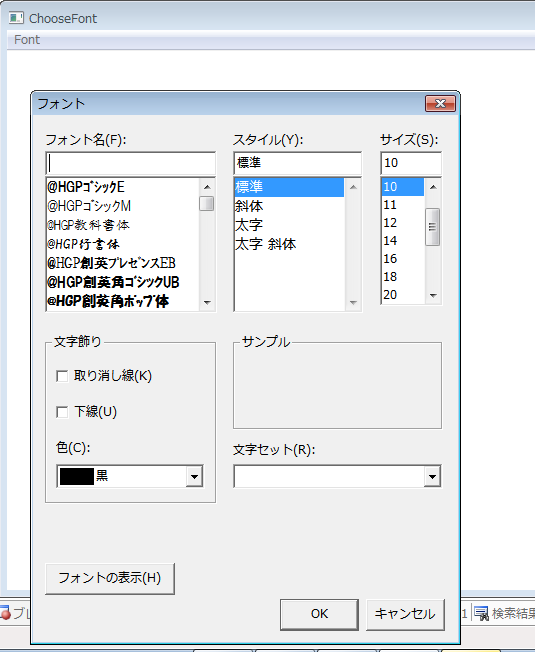
Task: Click size list scroll up arrow
Action: coord(433,187)
